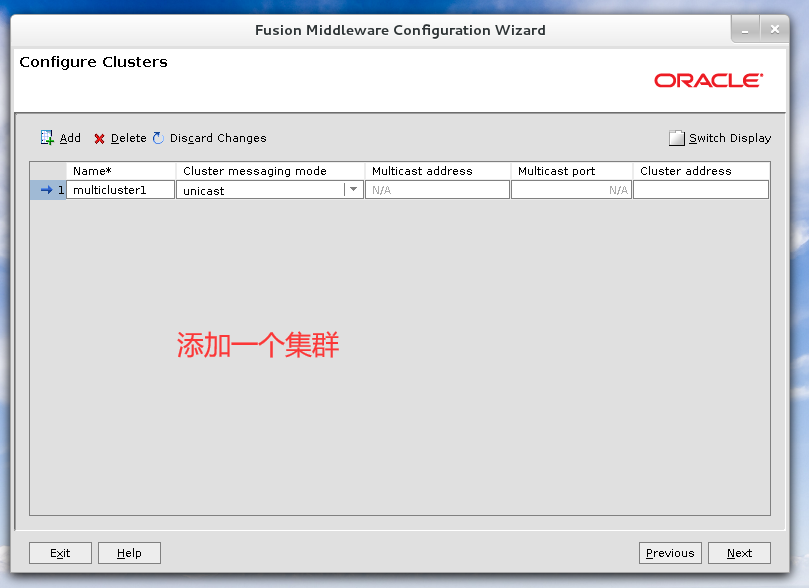
Task: Click the Switch Display label
Action: pos(730,138)
